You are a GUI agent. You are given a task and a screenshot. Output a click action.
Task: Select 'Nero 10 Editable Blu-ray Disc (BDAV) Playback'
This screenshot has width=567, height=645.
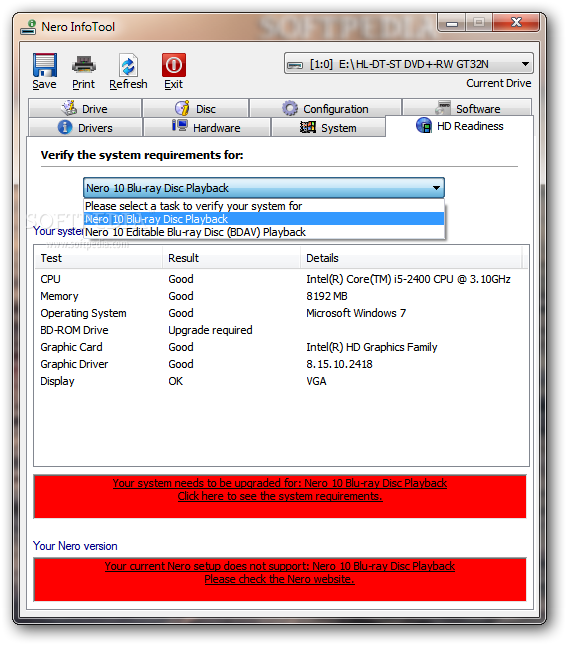[x=264, y=232]
